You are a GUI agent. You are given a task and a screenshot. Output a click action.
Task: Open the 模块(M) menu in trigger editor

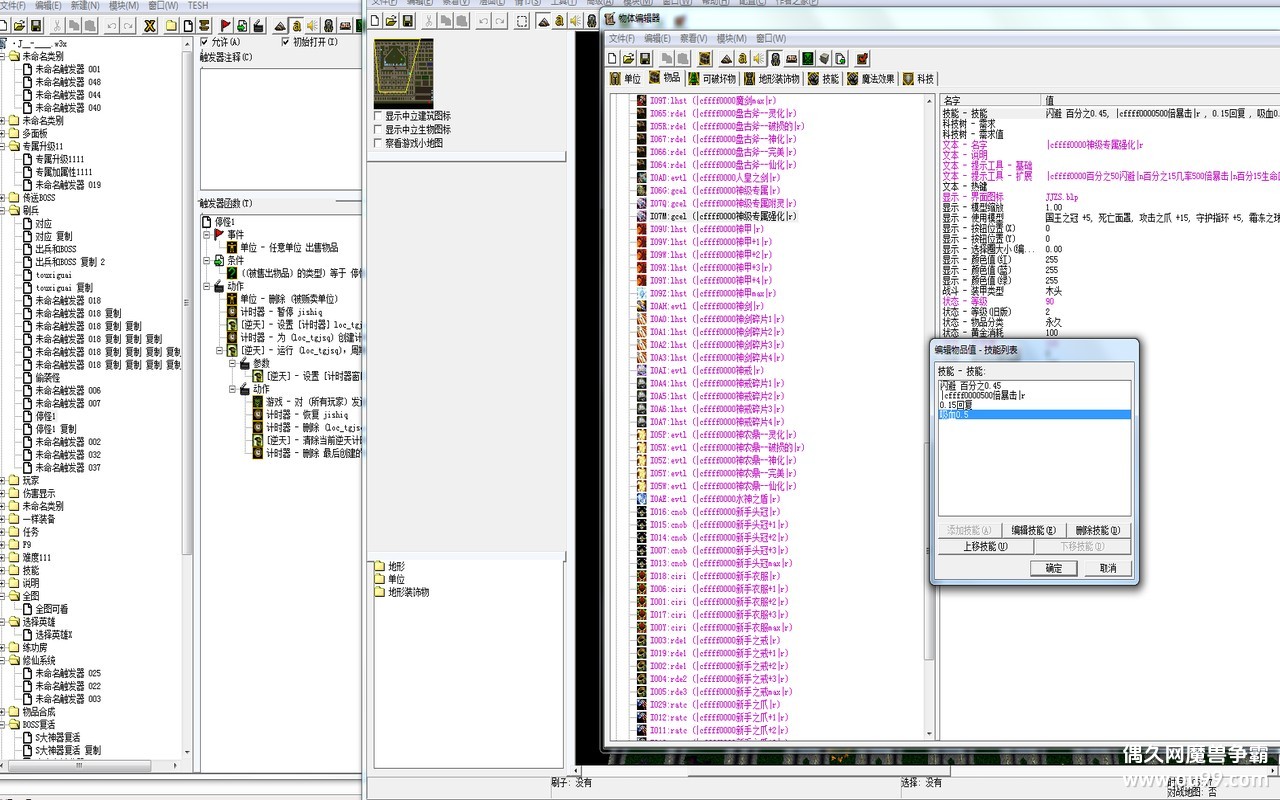coord(123,6)
